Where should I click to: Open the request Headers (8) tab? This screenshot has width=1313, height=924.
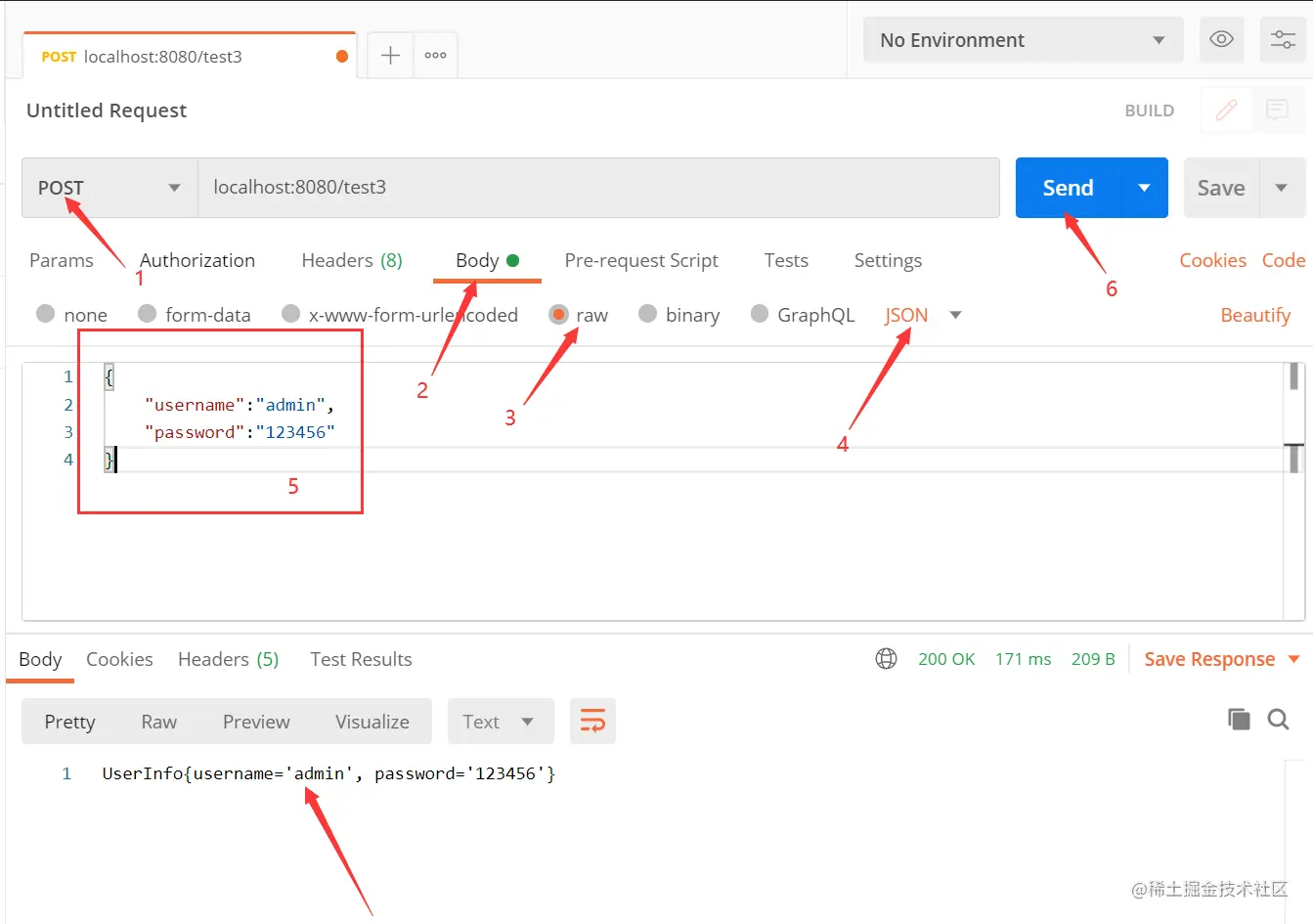click(352, 260)
